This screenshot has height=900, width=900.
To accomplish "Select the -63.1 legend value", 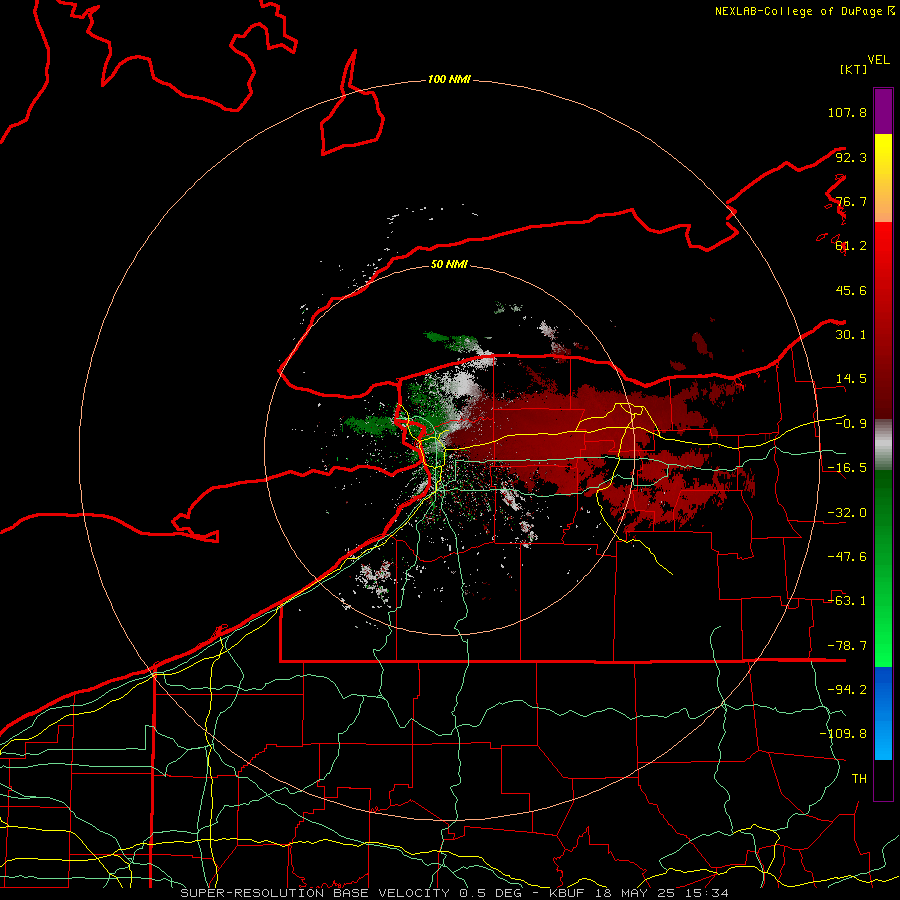I will click(x=847, y=601).
